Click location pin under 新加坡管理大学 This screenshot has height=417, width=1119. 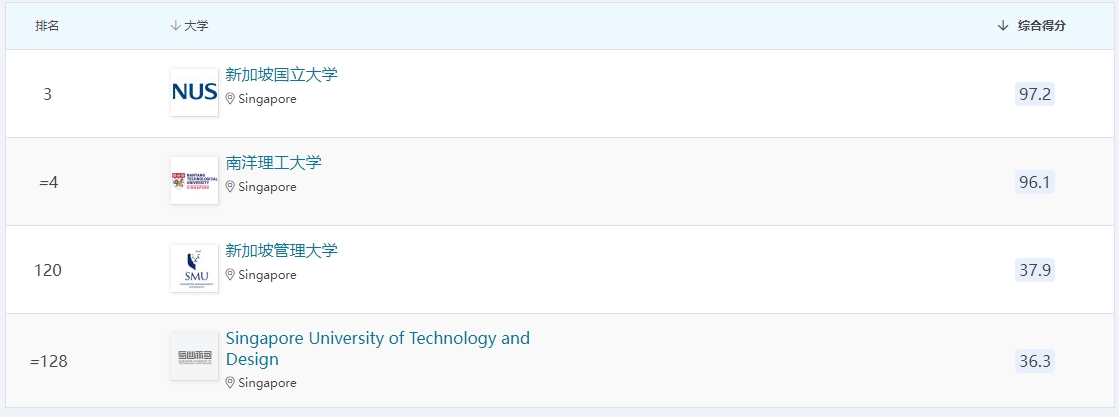pos(230,275)
